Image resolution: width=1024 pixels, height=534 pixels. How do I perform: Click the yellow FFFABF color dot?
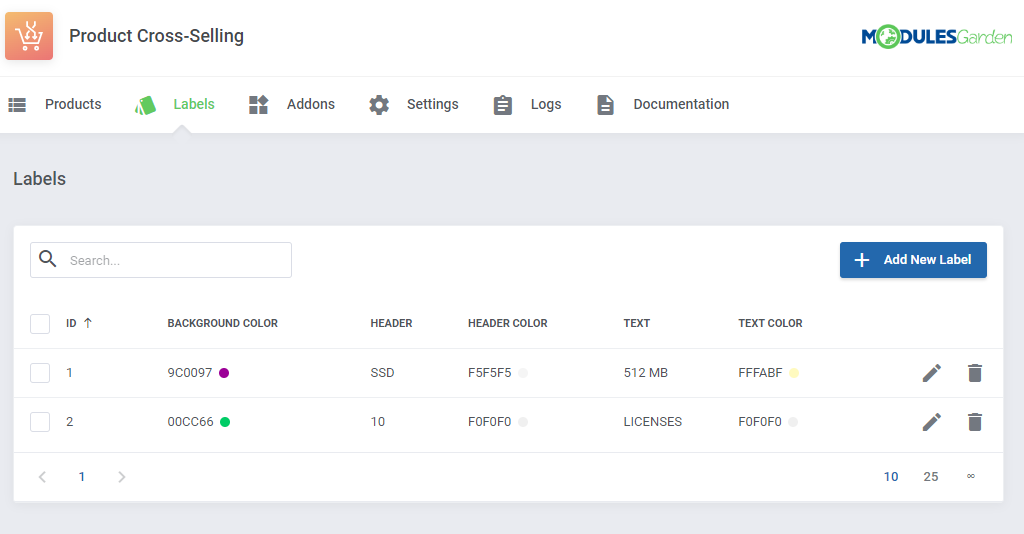click(794, 373)
